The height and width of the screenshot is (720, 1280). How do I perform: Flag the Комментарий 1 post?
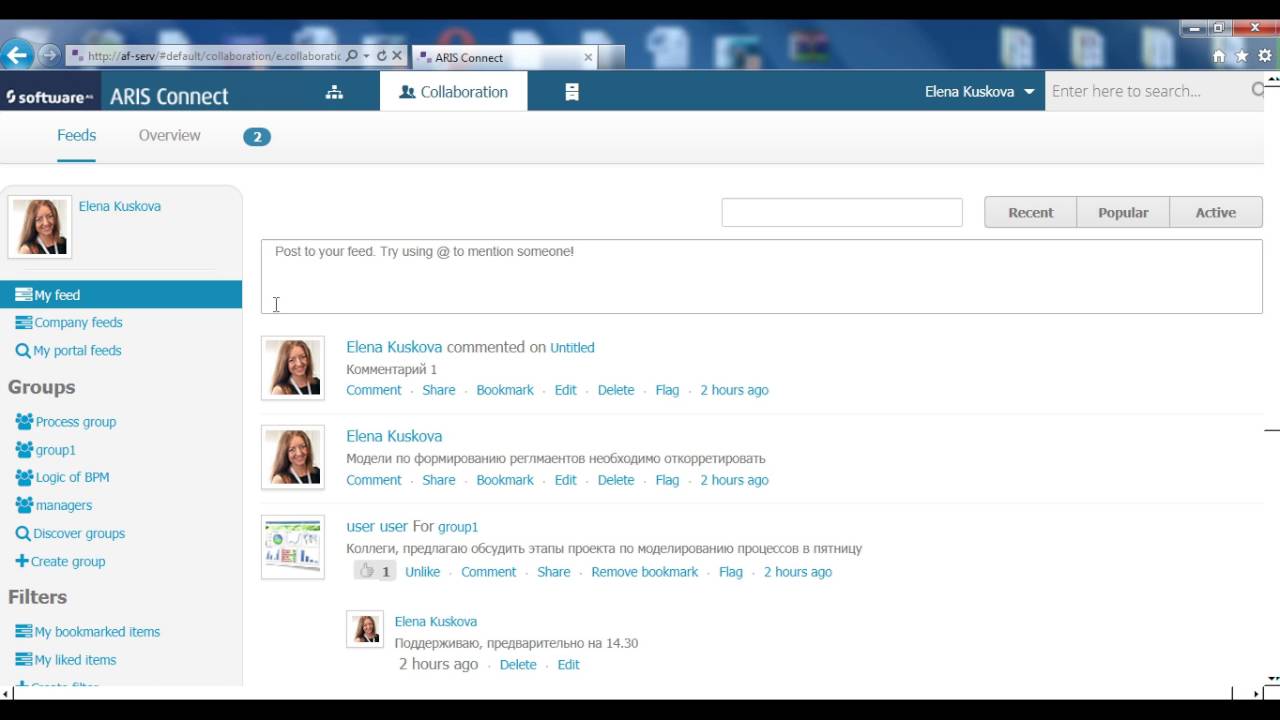click(x=667, y=390)
